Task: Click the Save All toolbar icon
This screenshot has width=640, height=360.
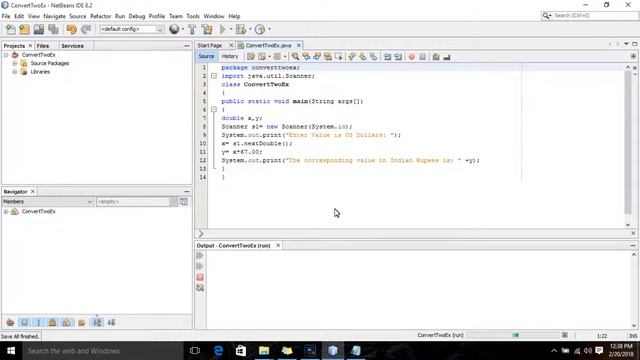Action: [x=53, y=29]
